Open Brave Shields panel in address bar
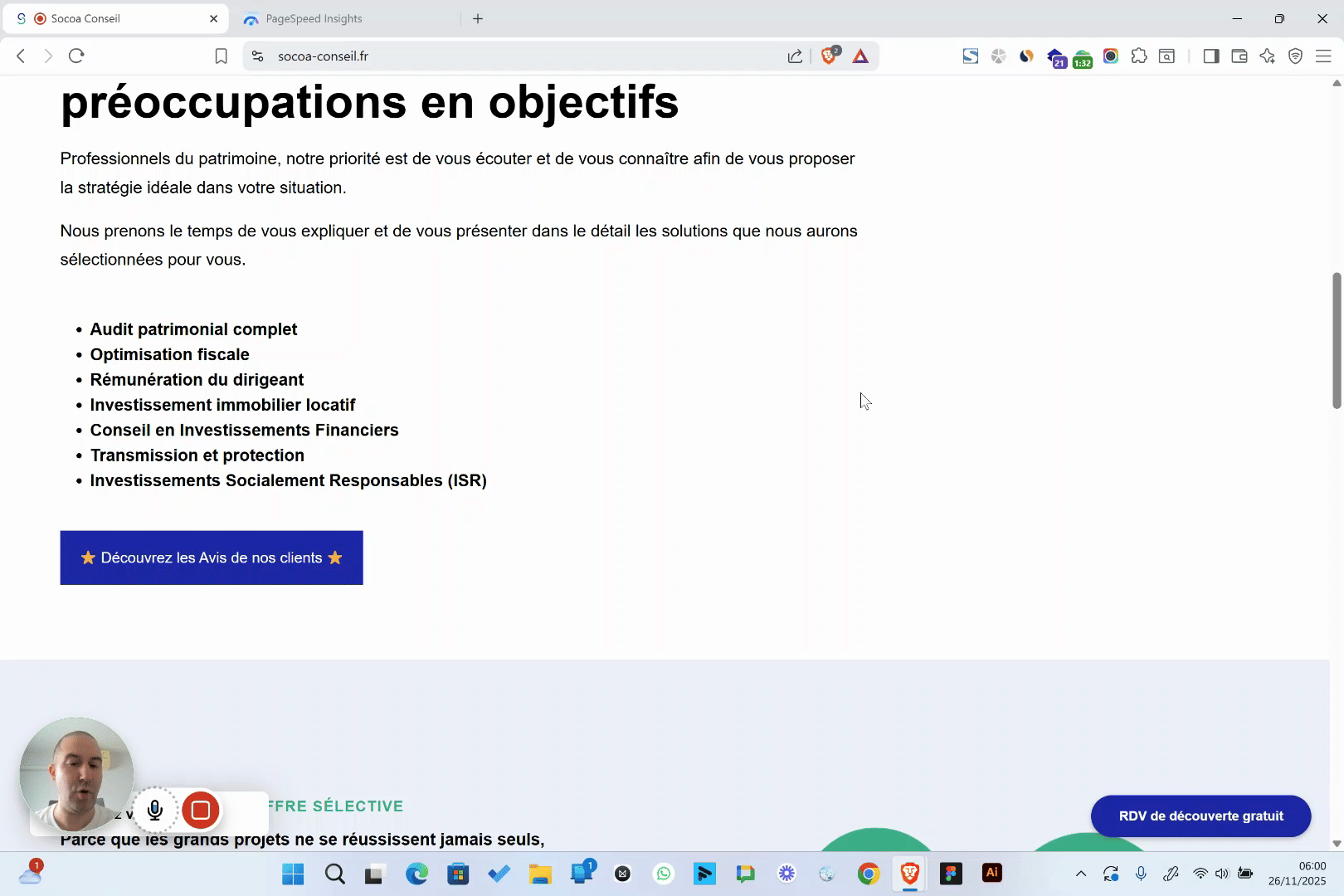1344x896 pixels. pos(829,56)
